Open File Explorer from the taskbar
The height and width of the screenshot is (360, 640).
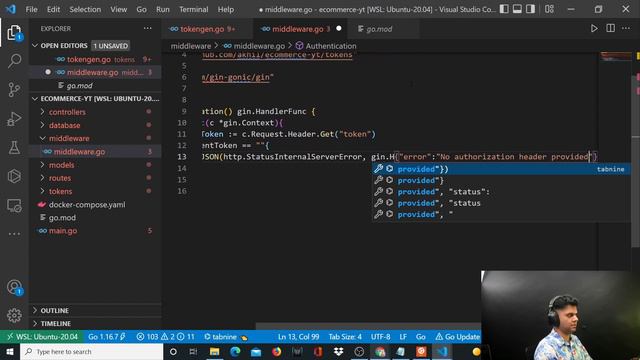coord(215,352)
